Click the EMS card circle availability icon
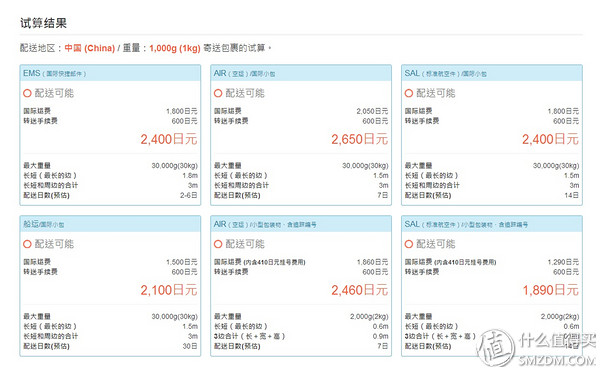 (27, 93)
